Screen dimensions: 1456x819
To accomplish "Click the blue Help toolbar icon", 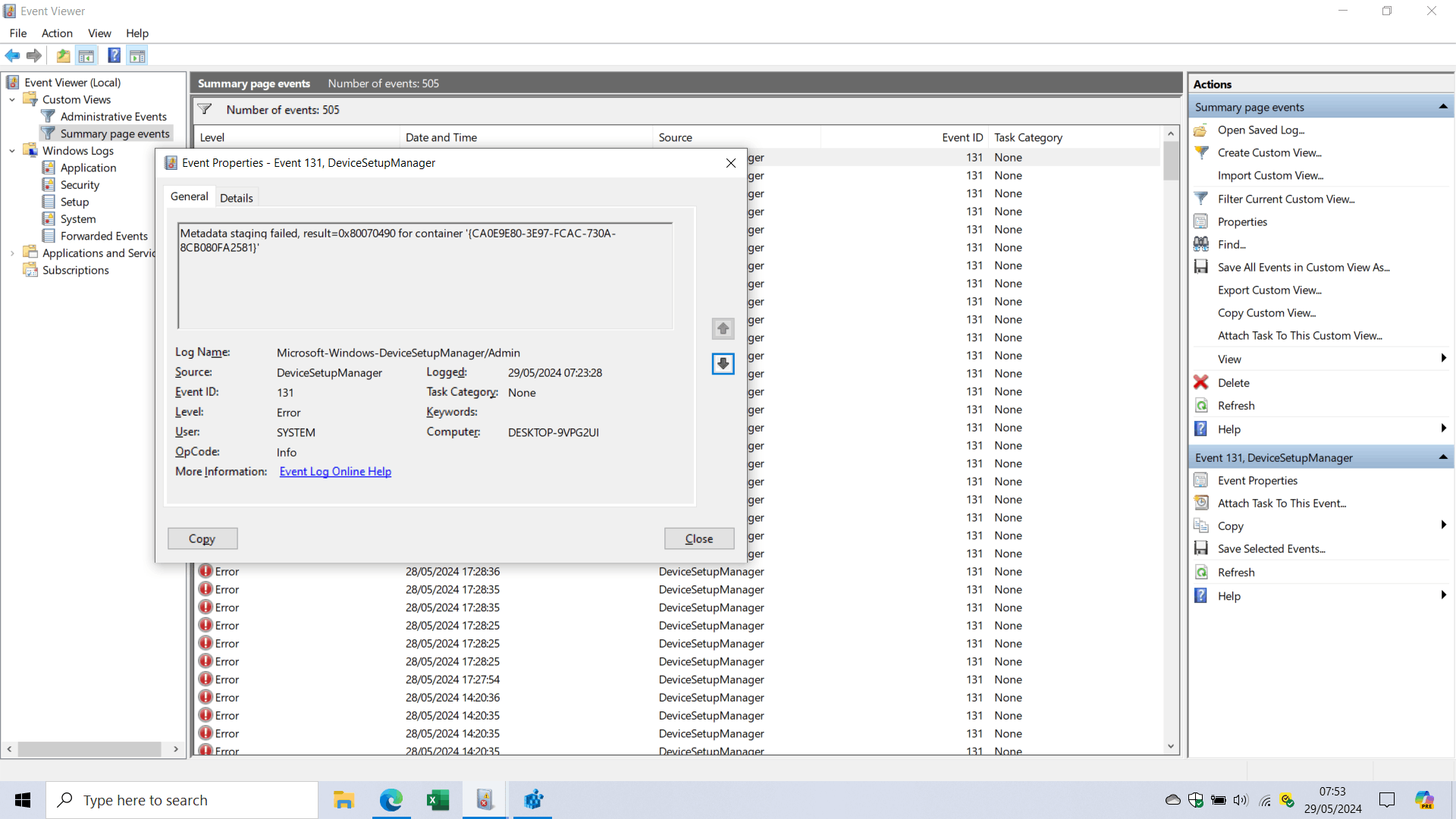I will [114, 55].
